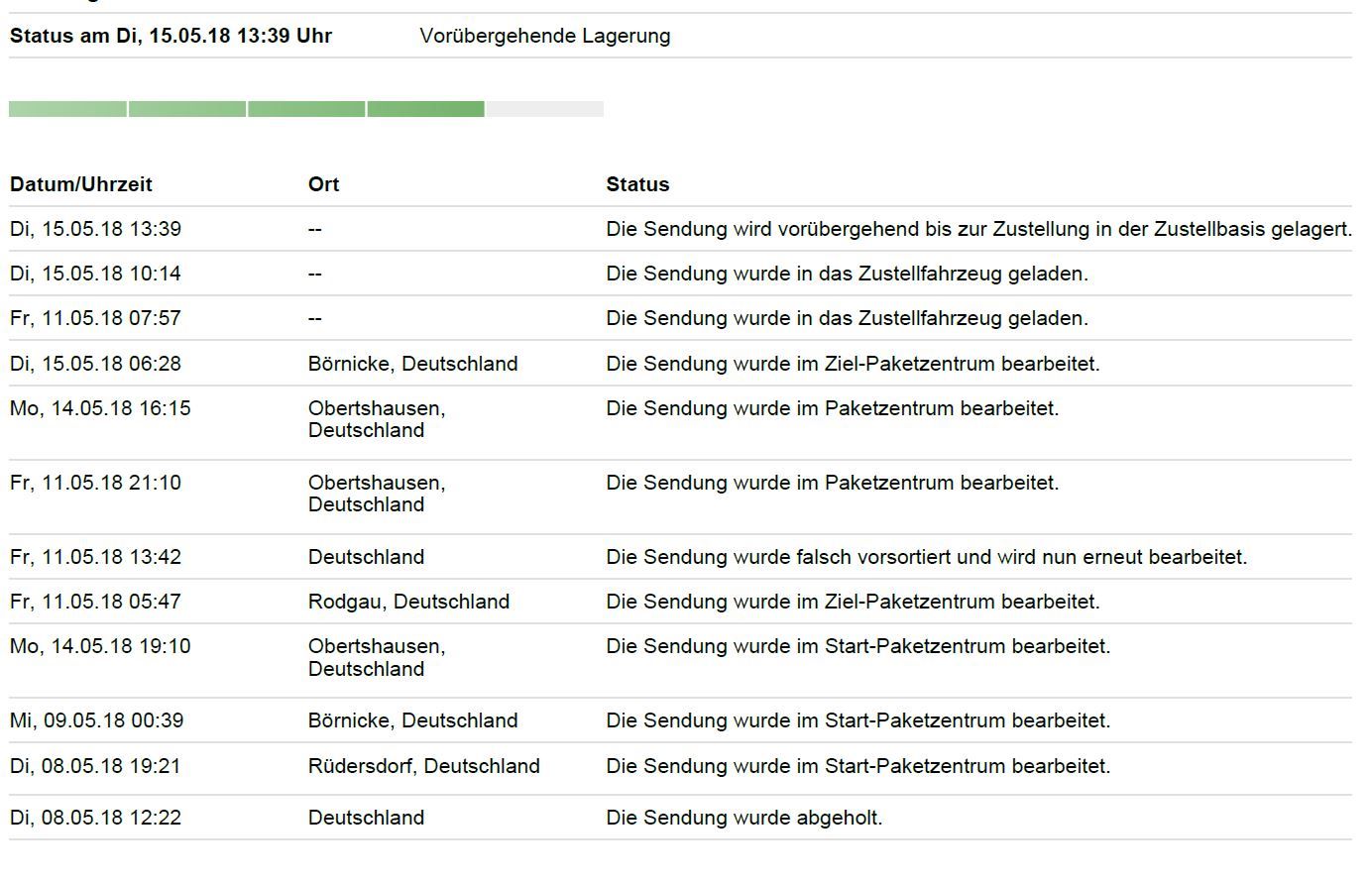The width and height of the screenshot is (1372, 884).
Task: Click the 'falsch vorsortiert' status message
Action: (x=926, y=557)
